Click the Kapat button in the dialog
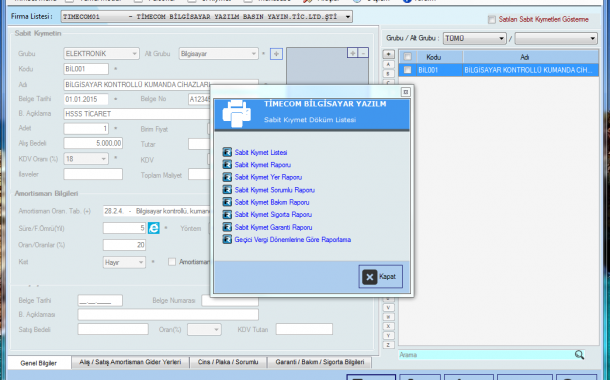This screenshot has width=610, height=380. pyautogui.click(x=380, y=277)
